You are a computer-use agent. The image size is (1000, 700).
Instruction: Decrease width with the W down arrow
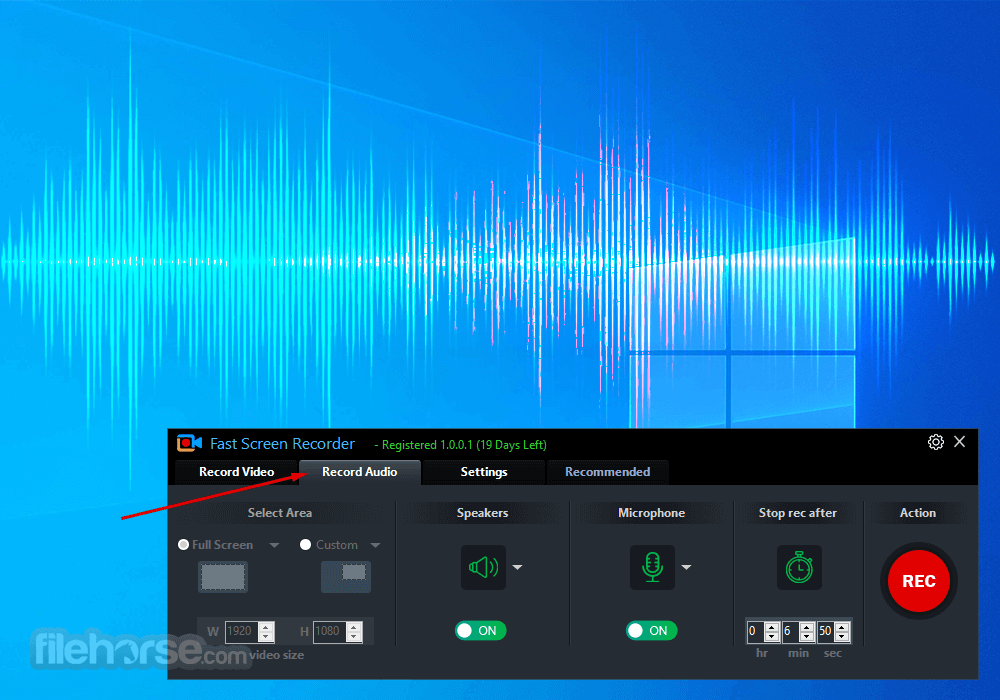tap(267, 636)
